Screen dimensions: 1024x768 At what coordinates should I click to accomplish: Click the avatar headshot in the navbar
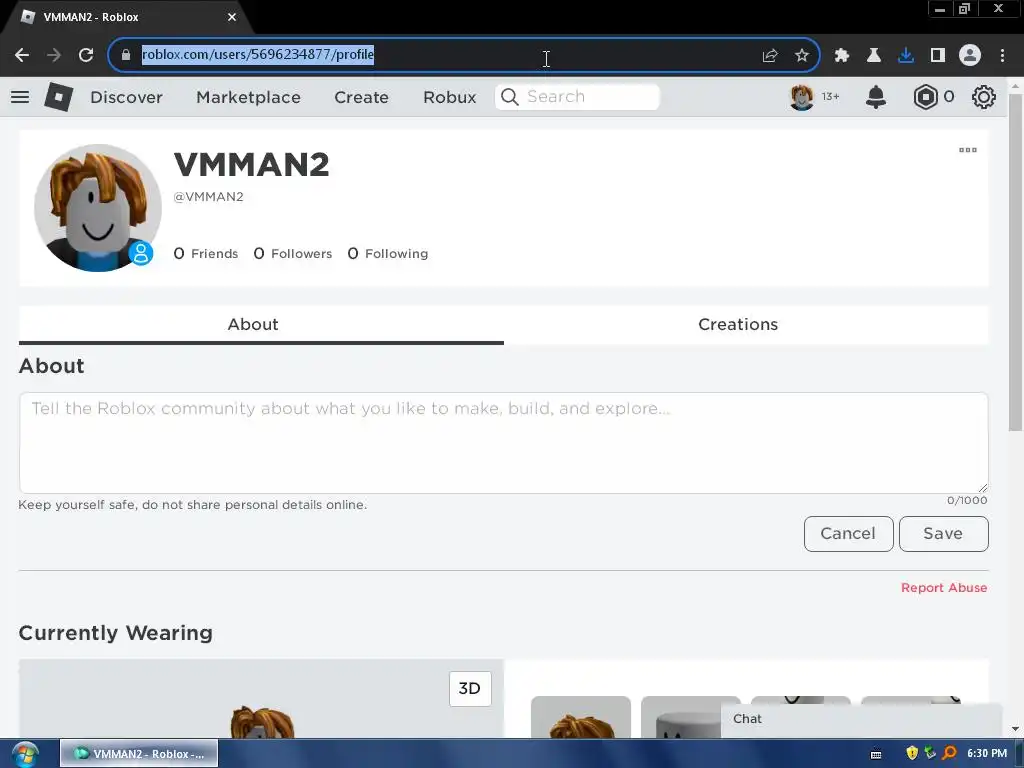[802, 97]
